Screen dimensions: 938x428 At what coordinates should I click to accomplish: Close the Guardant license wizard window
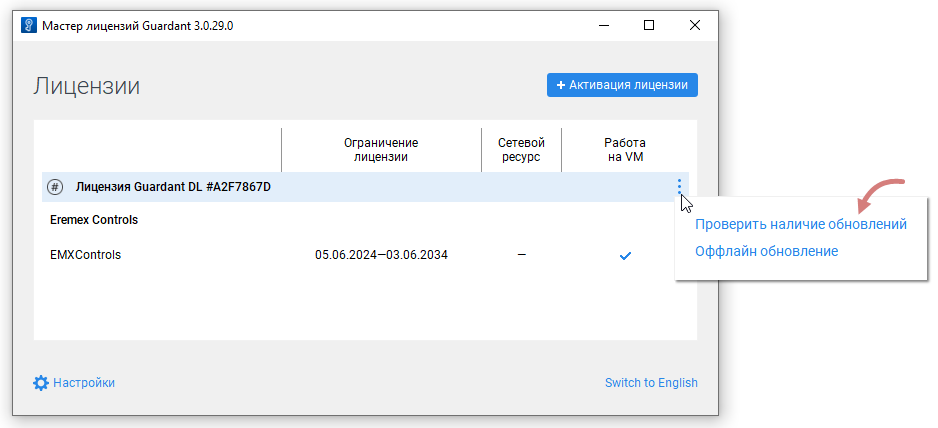tap(695, 25)
